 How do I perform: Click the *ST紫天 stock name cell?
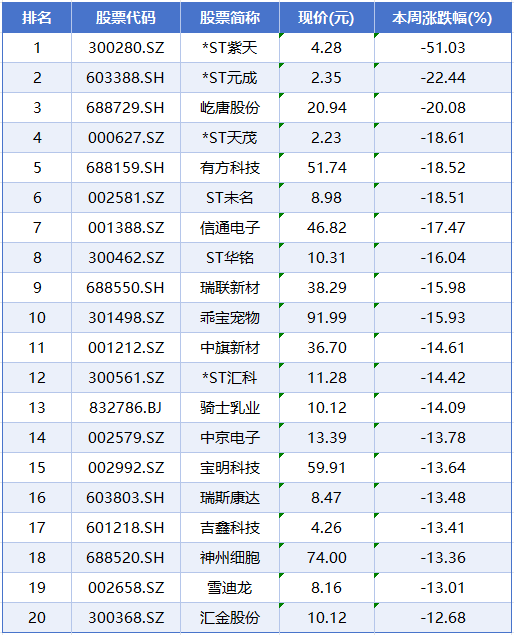pyautogui.click(x=230, y=48)
